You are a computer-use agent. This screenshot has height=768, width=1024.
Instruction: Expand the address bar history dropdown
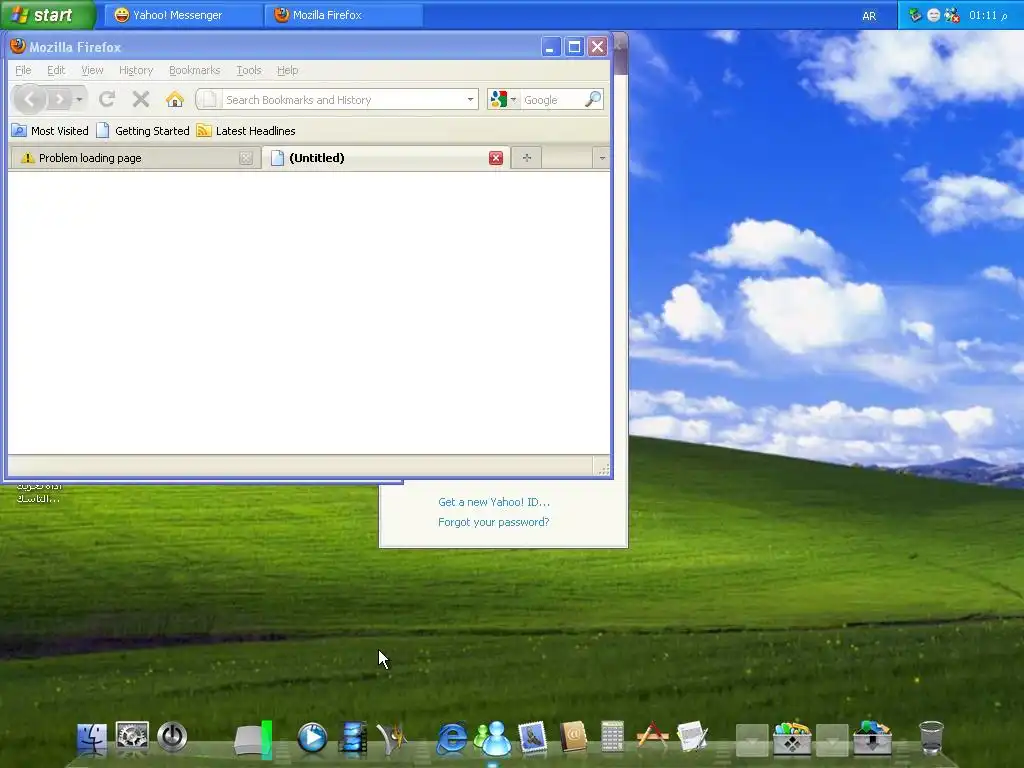pyautogui.click(x=470, y=100)
